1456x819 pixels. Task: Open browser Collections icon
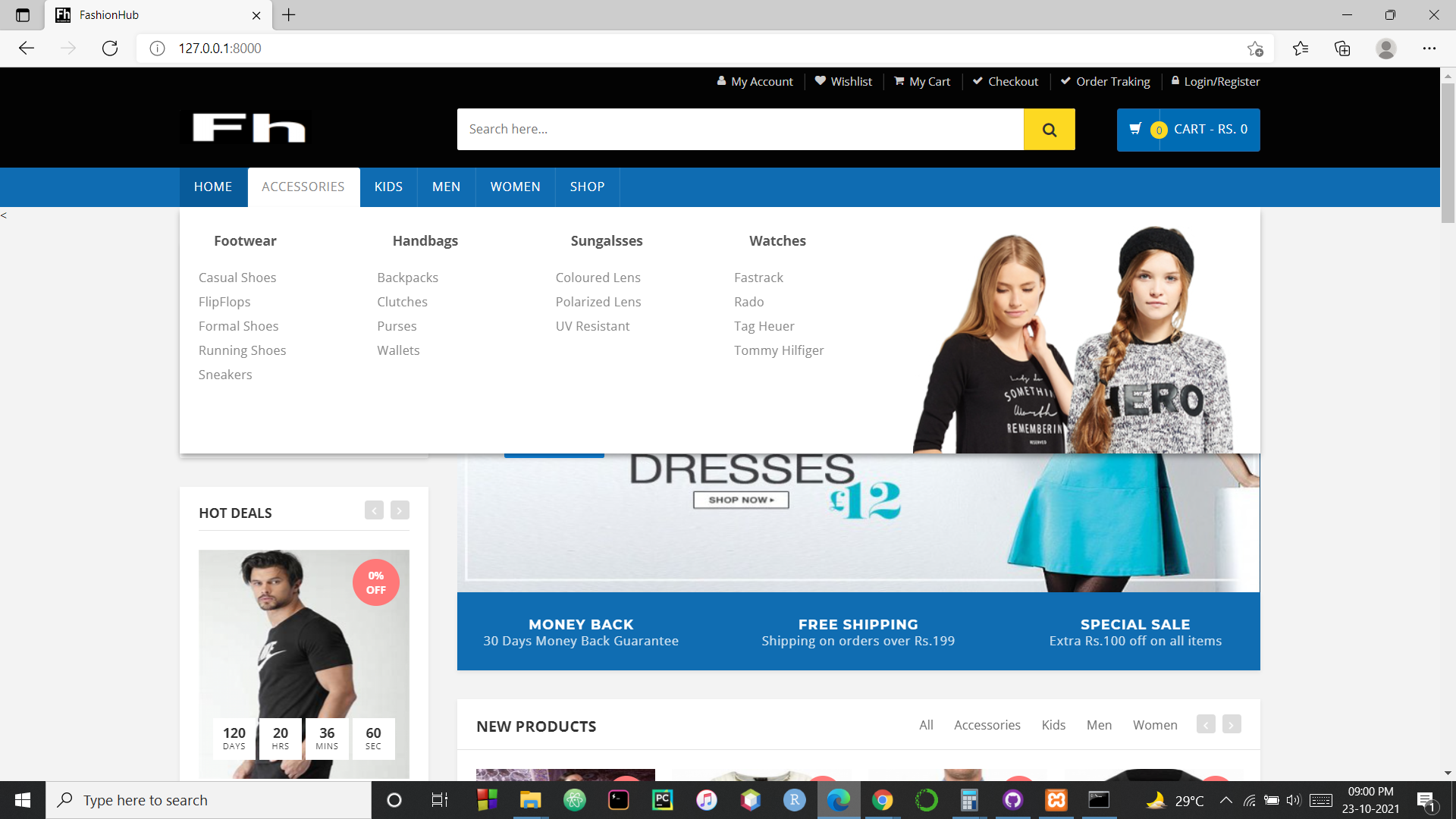tap(1342, 49)
